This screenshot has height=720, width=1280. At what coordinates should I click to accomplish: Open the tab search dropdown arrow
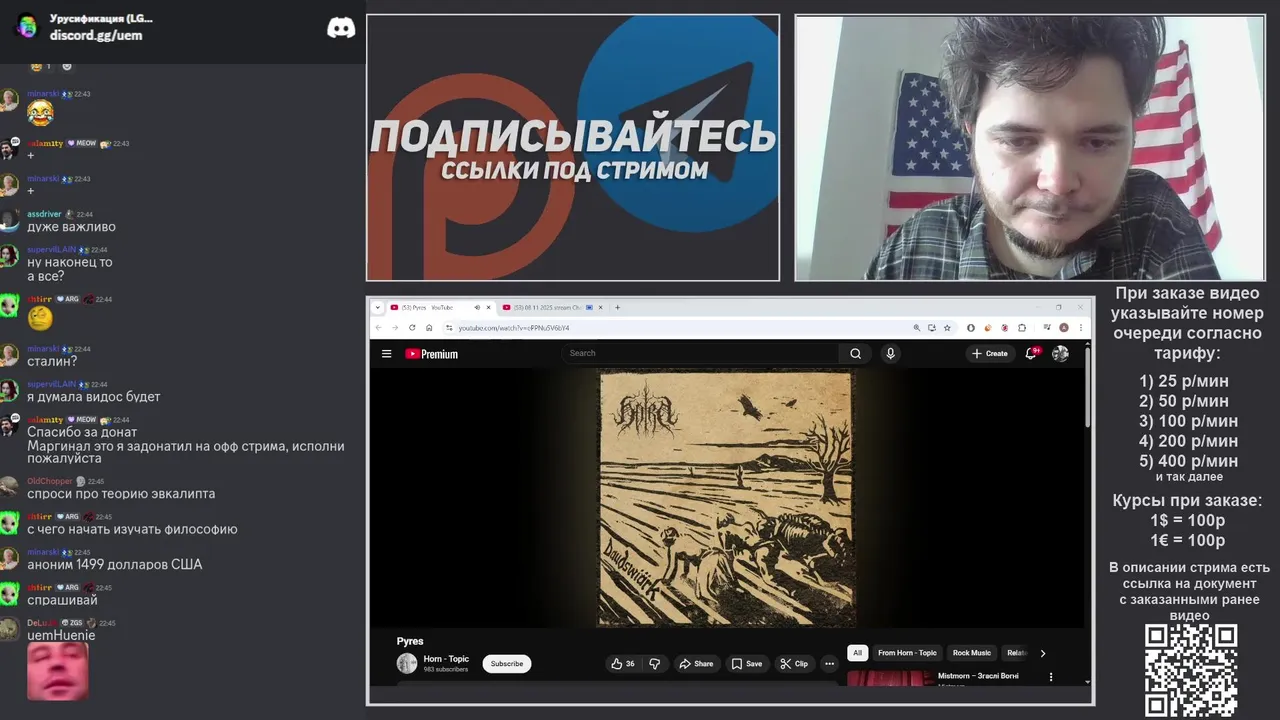[377, 307]
